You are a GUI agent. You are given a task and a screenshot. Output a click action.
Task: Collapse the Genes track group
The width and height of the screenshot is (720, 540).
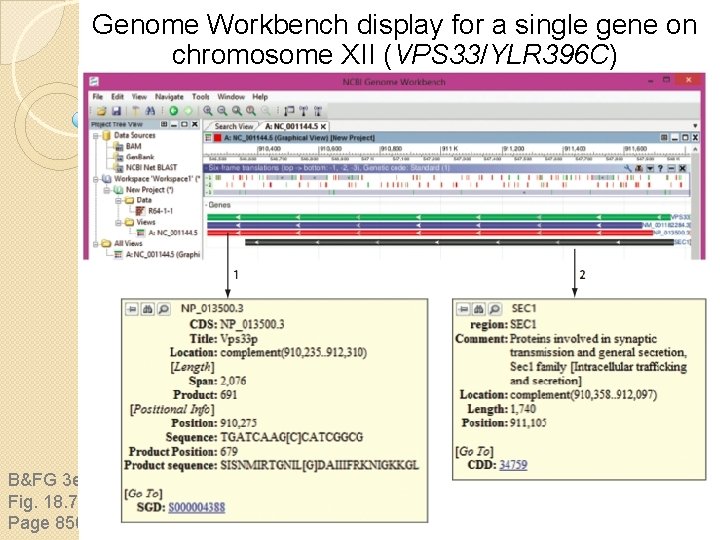[207, 205]
